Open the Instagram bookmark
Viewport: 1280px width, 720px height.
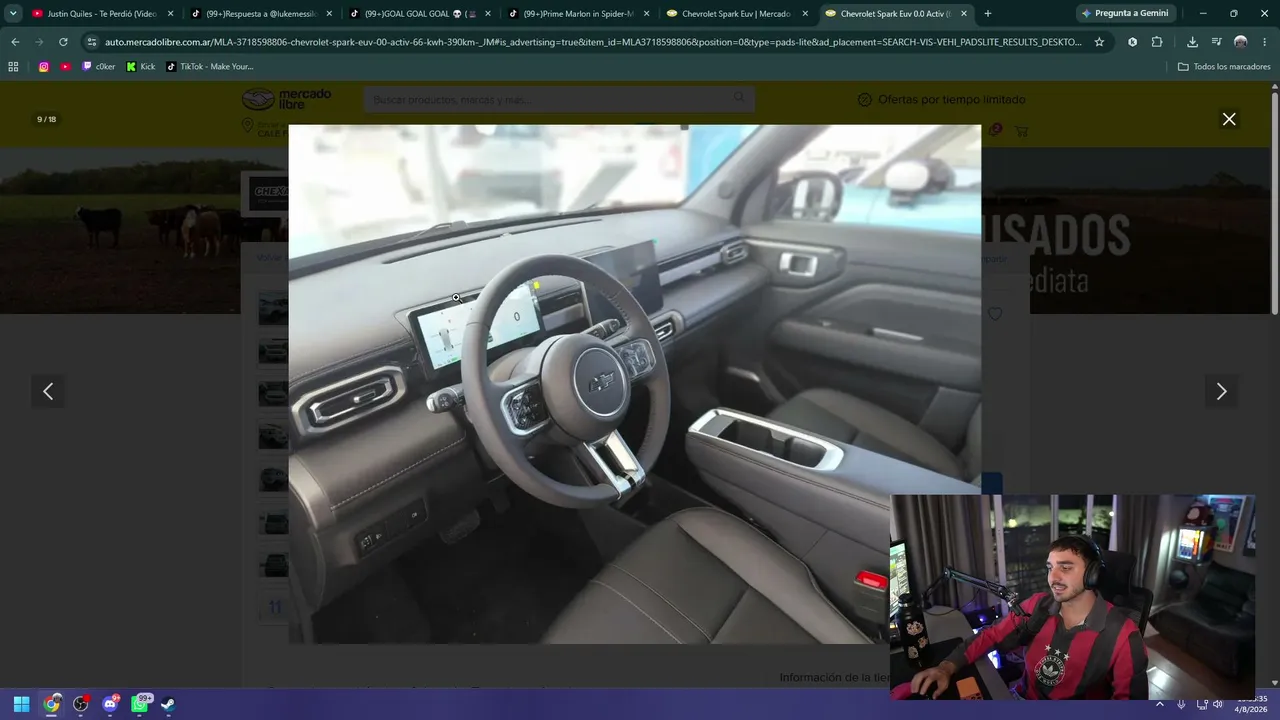point(44,66)
